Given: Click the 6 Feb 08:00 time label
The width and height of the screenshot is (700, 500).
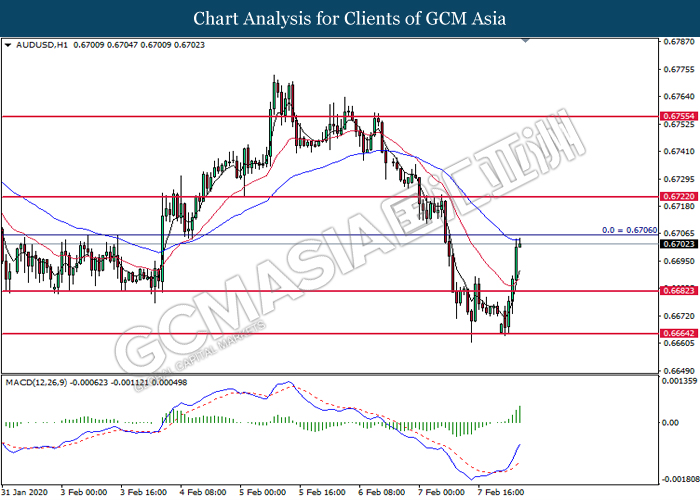Looking at the screenshot, I should tap(381, 492).
